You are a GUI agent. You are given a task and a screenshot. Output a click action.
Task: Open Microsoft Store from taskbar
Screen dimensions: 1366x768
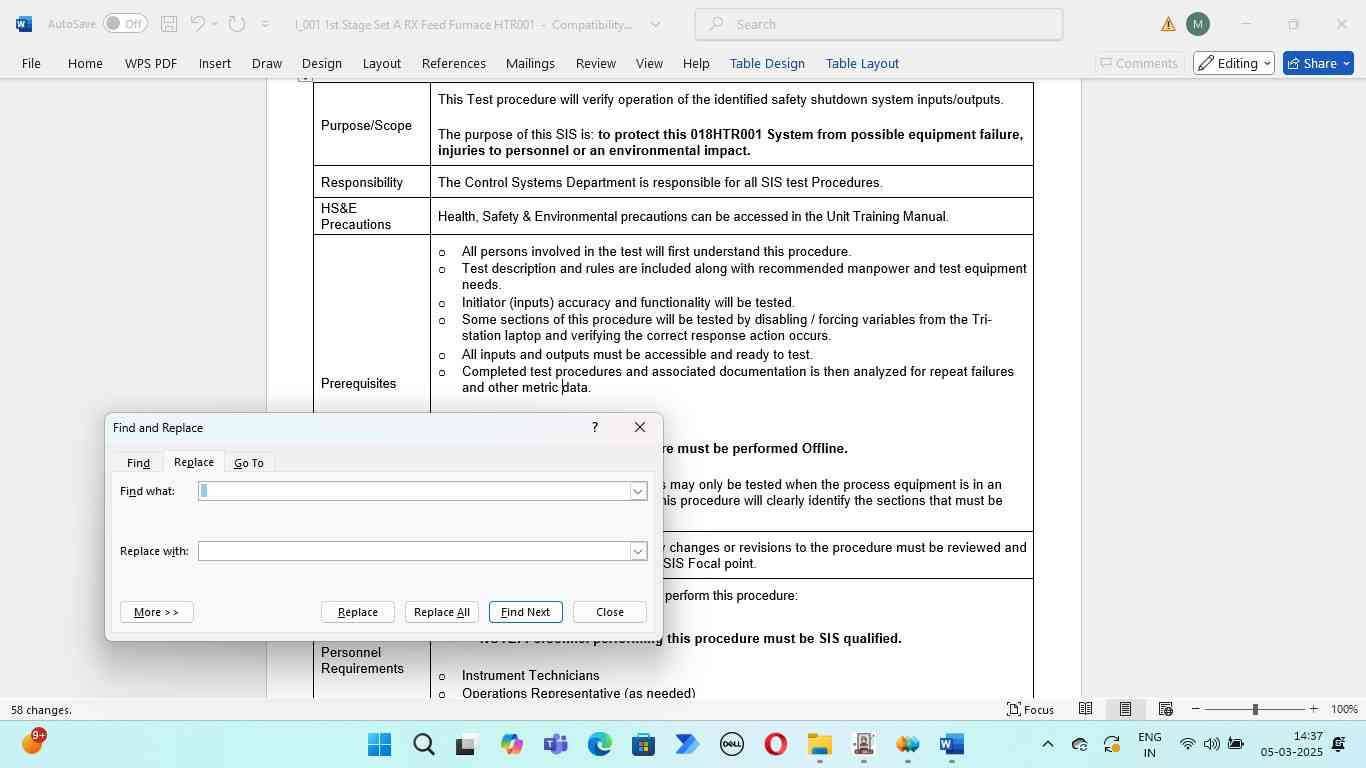[x=643, y=745]
